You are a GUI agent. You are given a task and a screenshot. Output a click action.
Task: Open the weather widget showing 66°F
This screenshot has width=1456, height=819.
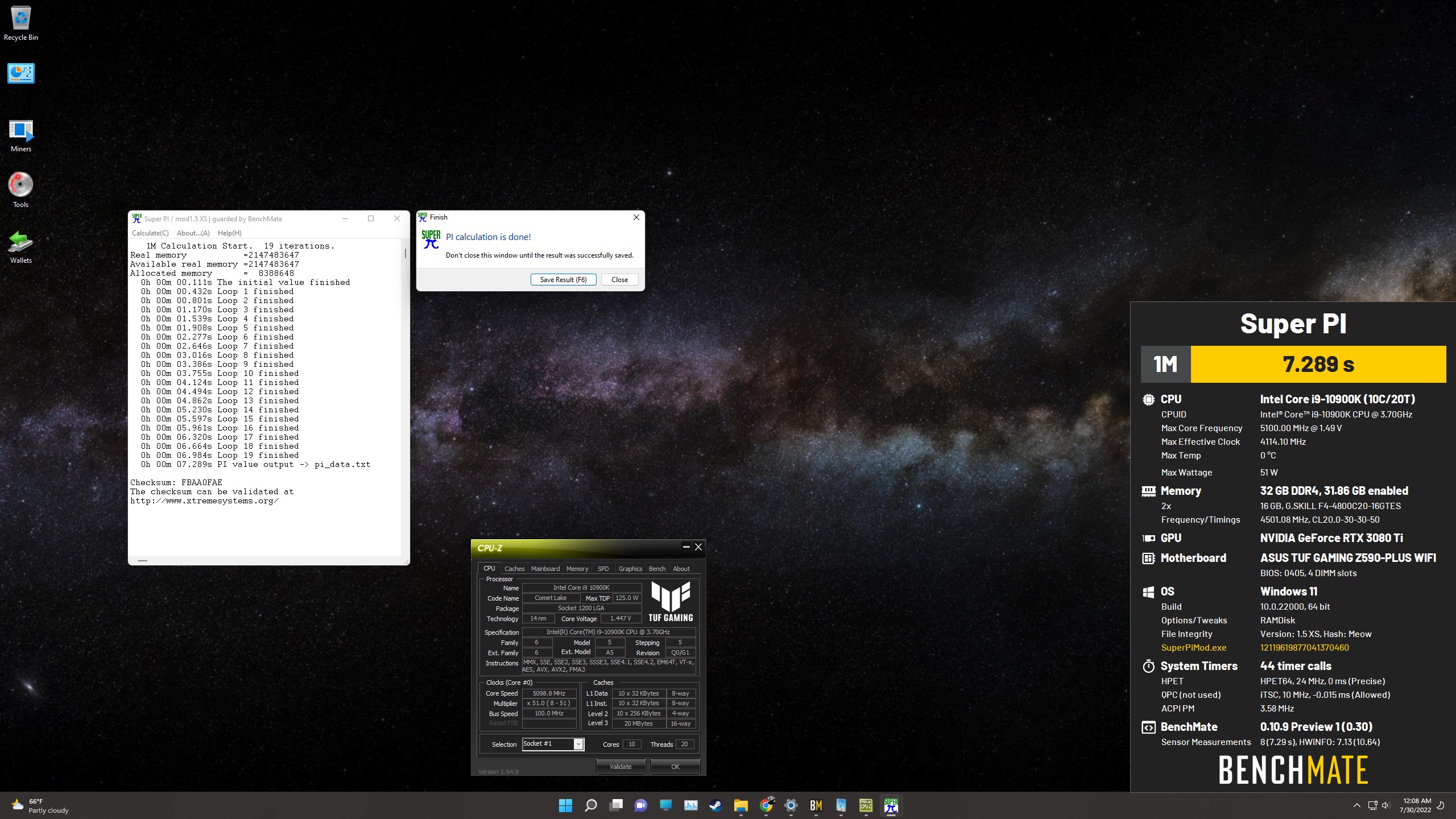click(40, 805)
